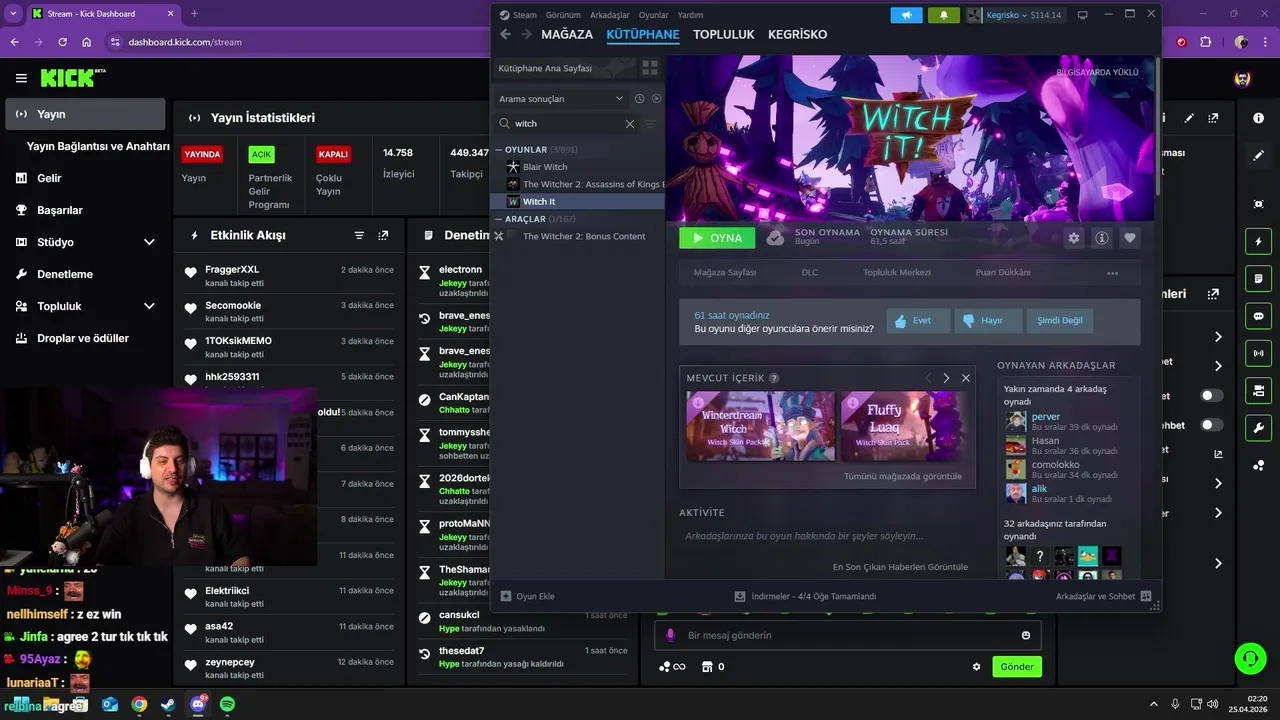
Task: Click pencil edit icon in Kick right sidebar
Action: pyautogui.click(x=1258, y=156)
